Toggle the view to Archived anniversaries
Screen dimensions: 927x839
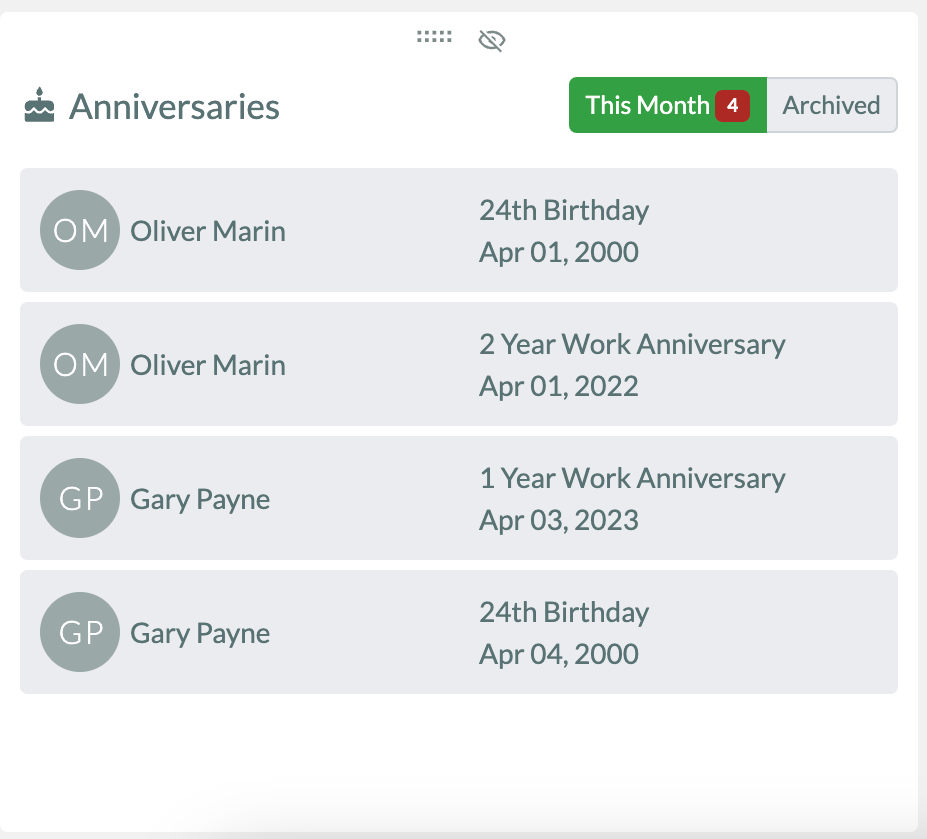(831, 104)
